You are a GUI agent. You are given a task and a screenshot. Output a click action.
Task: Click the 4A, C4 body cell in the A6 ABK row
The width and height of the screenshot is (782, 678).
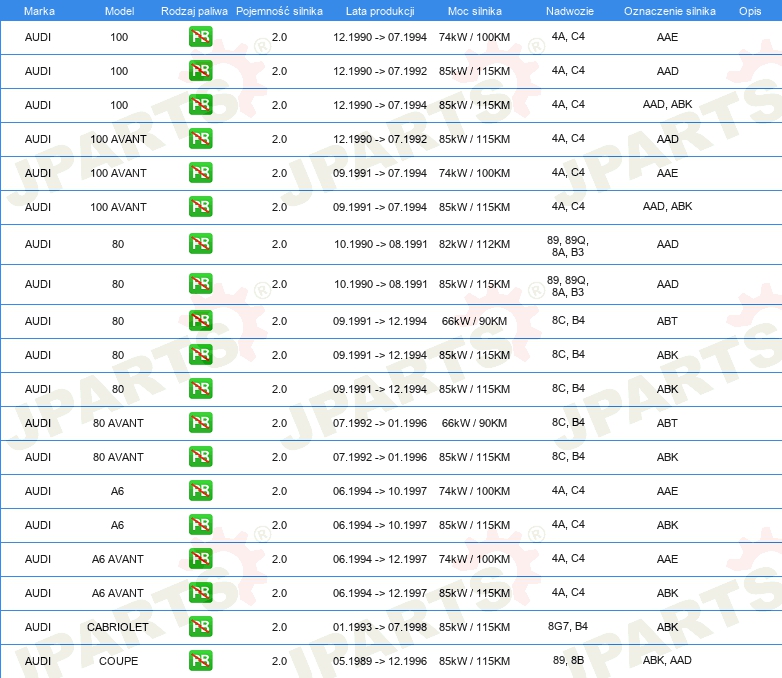pyautogui.click(x=568, y=524)
